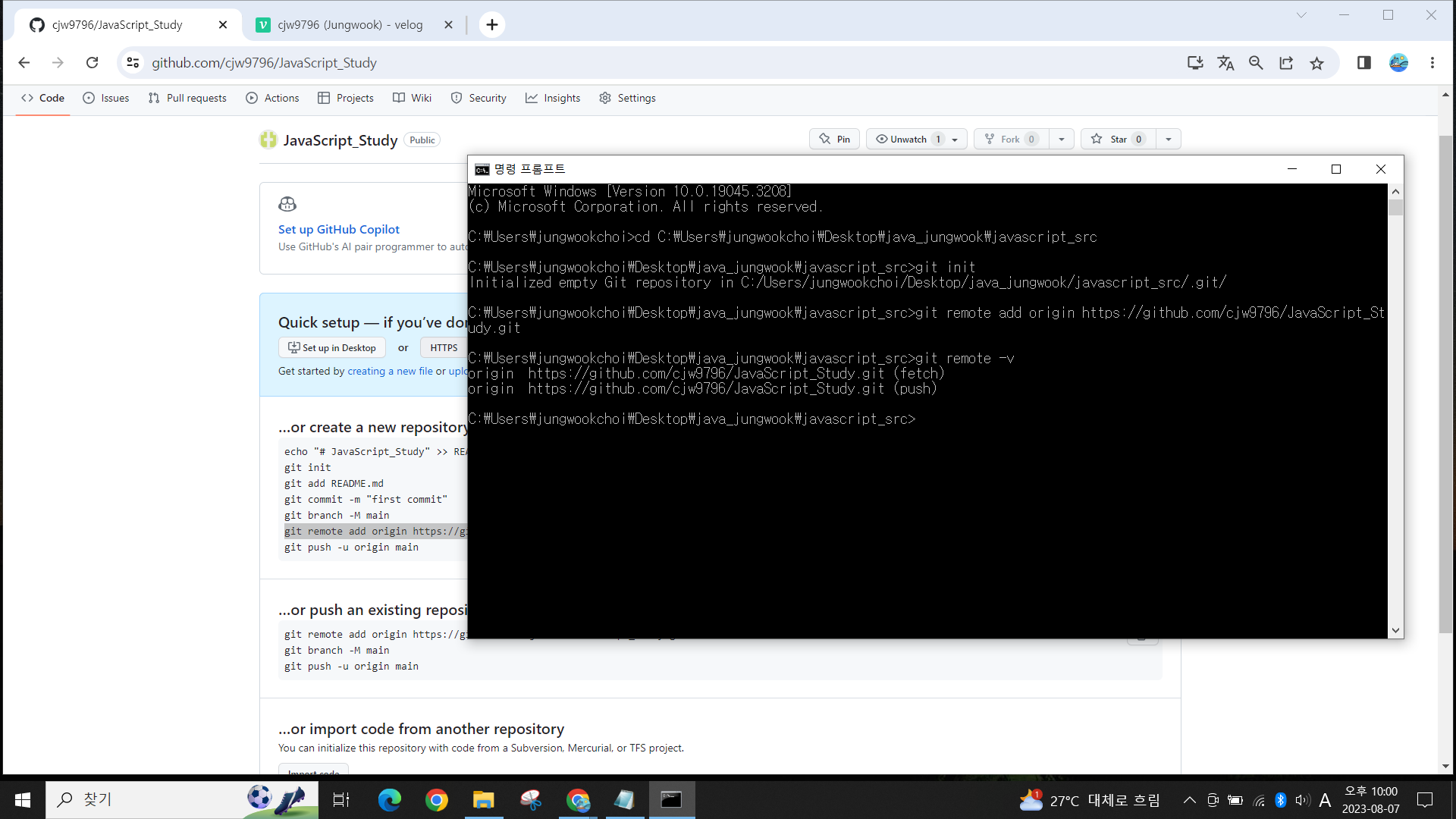
Task: Toggle Unwatch on the repository
Action: coord(907,140)
